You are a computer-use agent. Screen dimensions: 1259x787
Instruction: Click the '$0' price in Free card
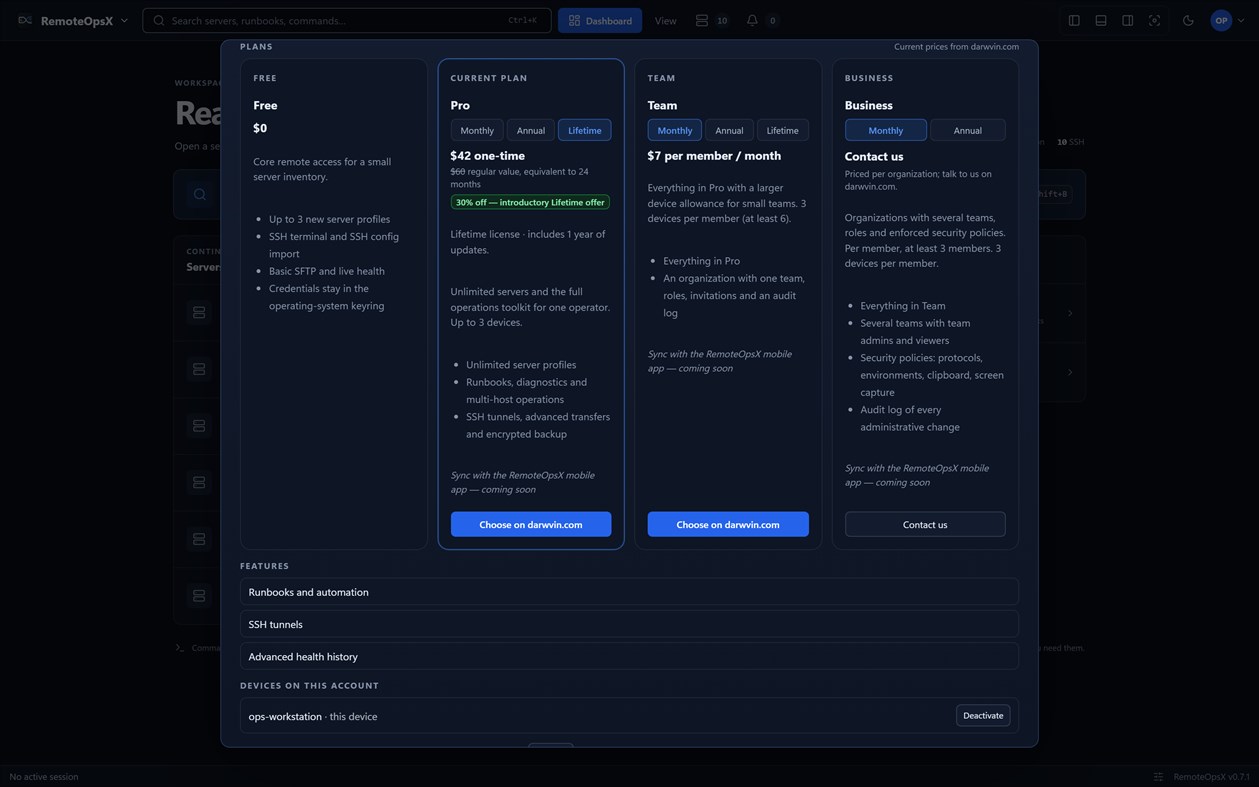pyautogui.click(x=260, y=128)
